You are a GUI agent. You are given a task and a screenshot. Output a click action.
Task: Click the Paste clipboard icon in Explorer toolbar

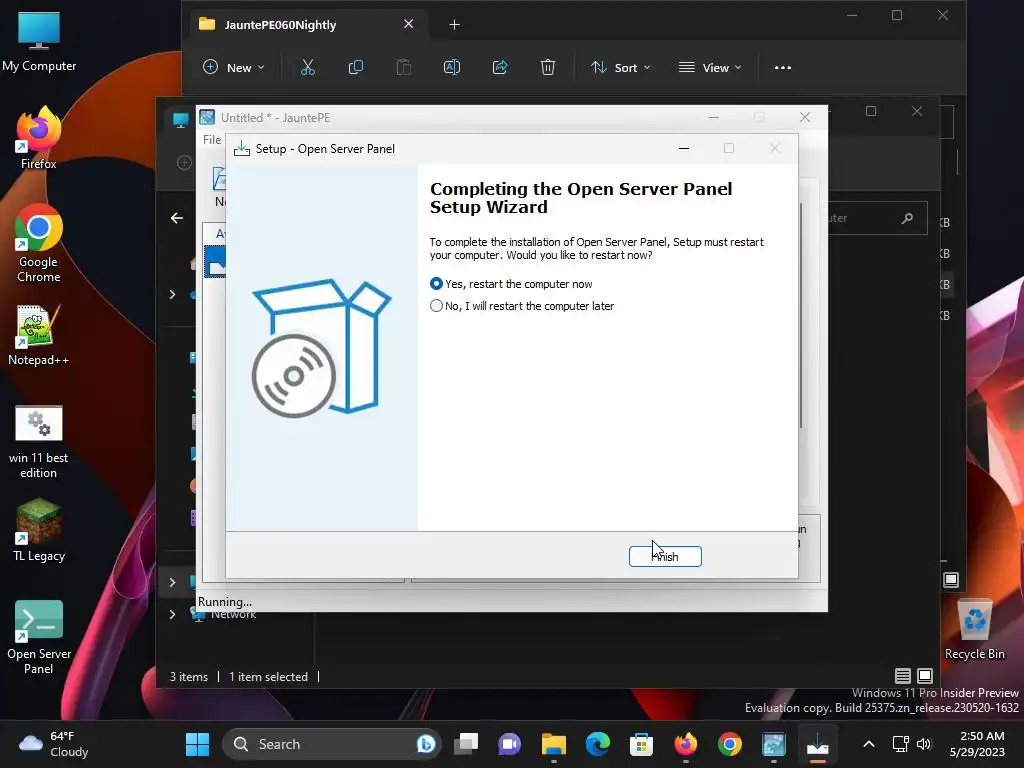(x=404, y=67)
